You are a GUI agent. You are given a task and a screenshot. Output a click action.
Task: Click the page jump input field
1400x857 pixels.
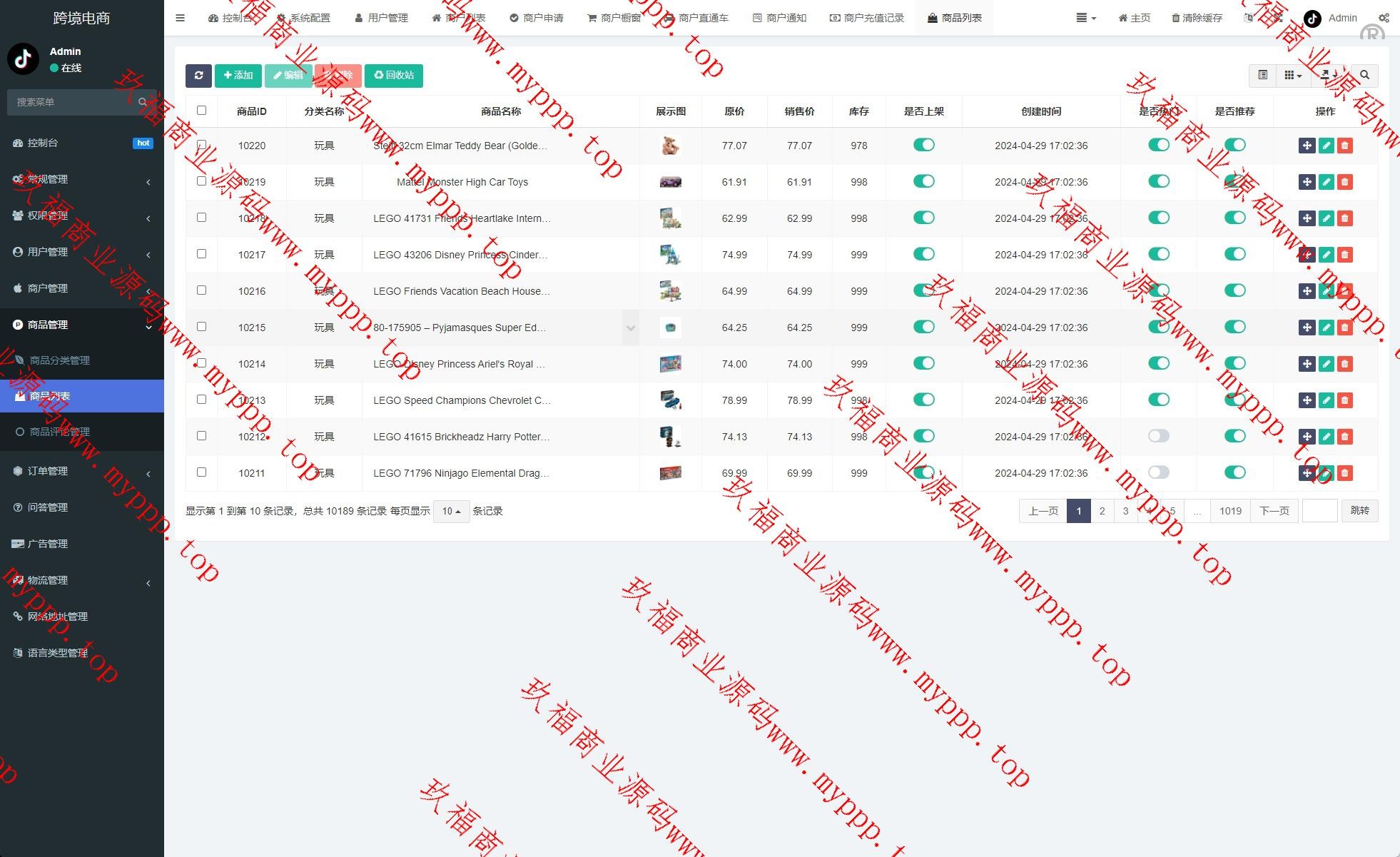1319,511
